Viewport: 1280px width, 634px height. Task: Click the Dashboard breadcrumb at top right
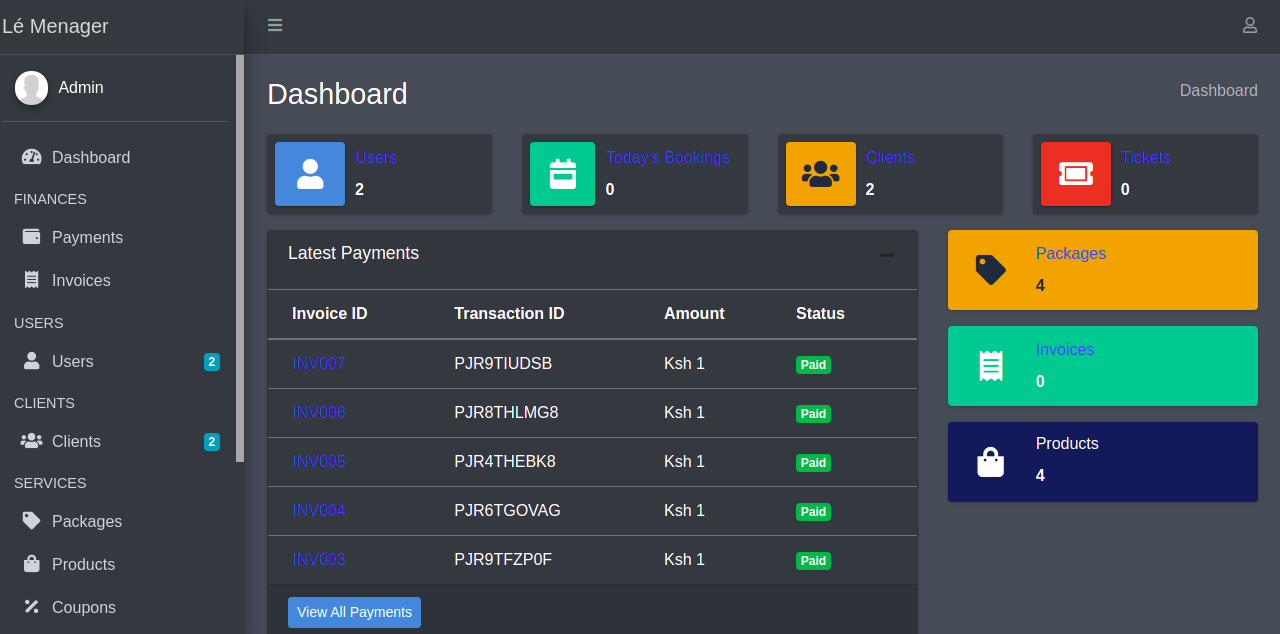click(x=1219, y=90)
